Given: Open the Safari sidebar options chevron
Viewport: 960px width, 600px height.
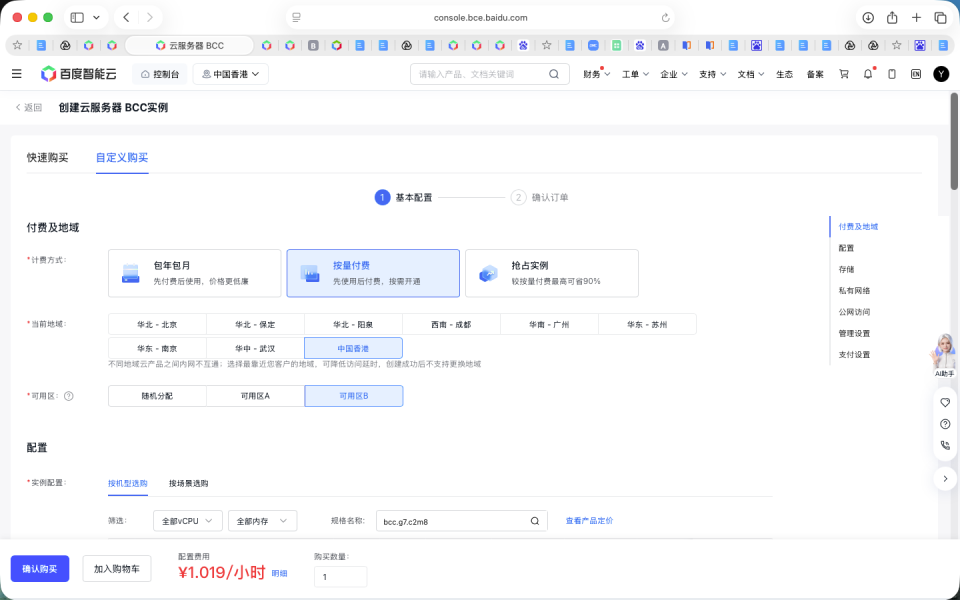Looking at the screenshot, I should coord(96,18).
